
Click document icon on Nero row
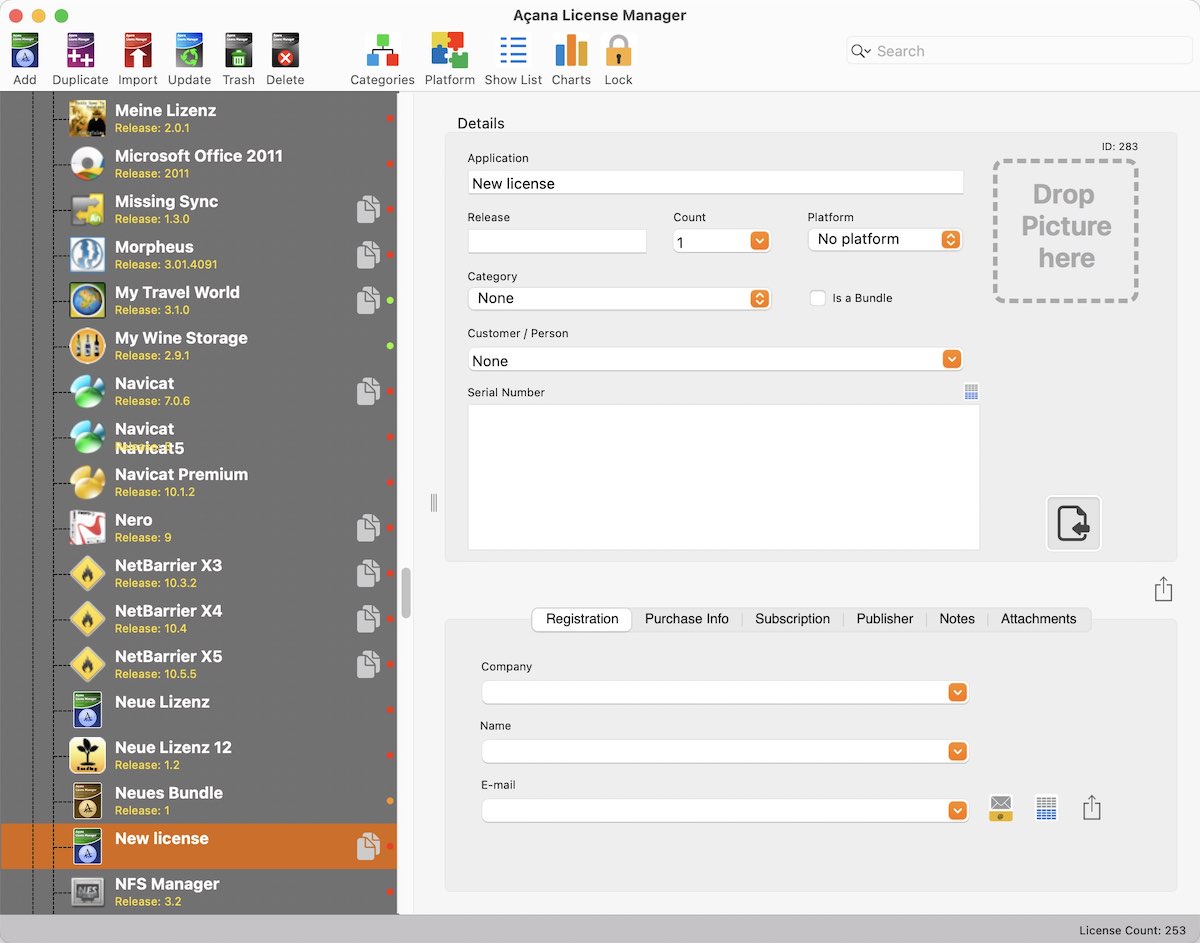(x=368, y=528)
